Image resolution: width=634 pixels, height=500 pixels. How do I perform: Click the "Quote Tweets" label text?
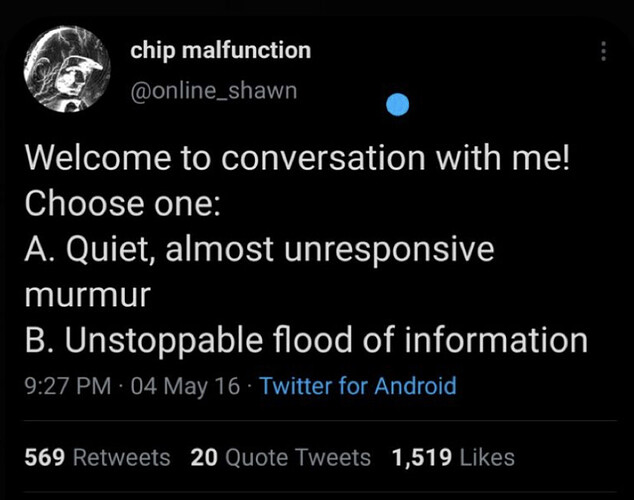(x=298, y=458)
